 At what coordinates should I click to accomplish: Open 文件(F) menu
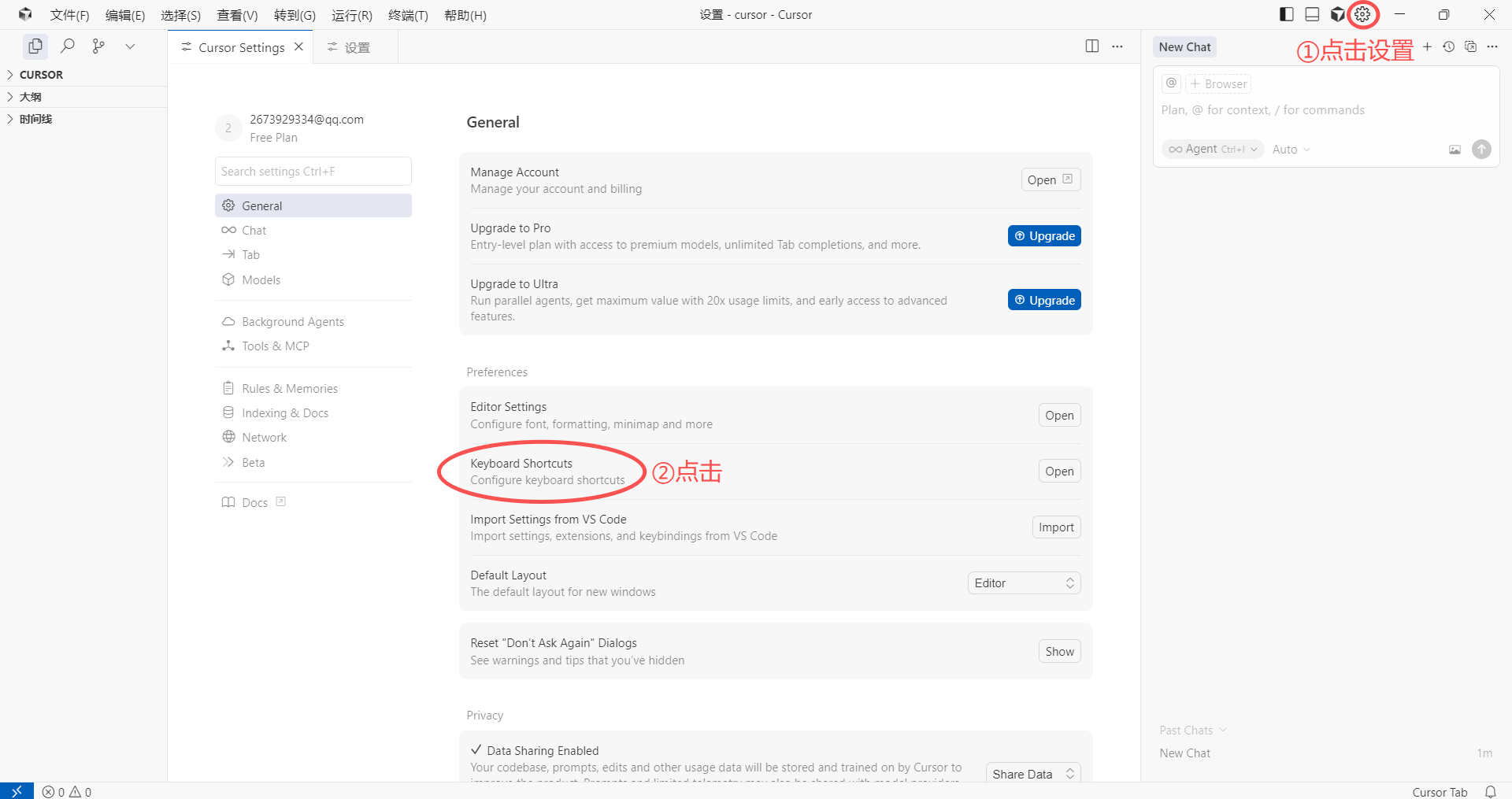click(x=69, y=15)
